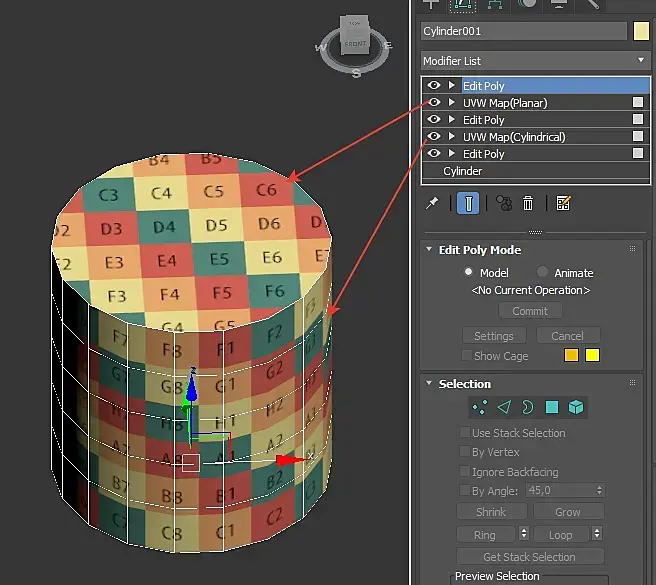
Task: Select Vertex sub-object level icon
Action: [479, 407]
